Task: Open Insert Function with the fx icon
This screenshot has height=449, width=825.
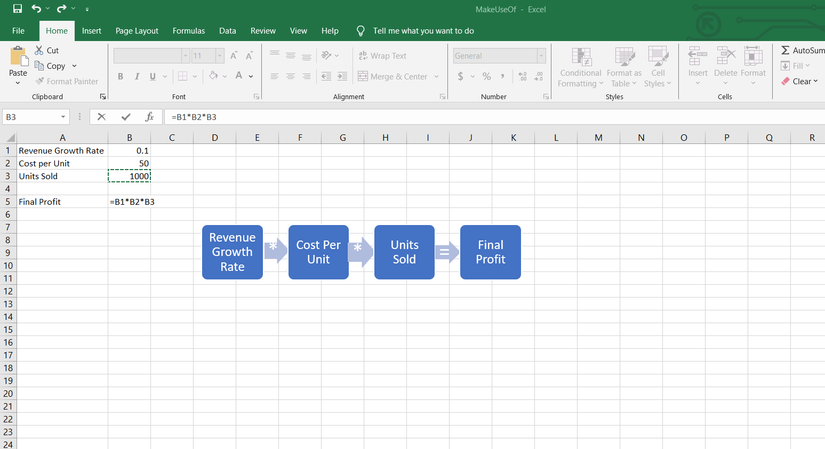Action: (x=149, y=117)
